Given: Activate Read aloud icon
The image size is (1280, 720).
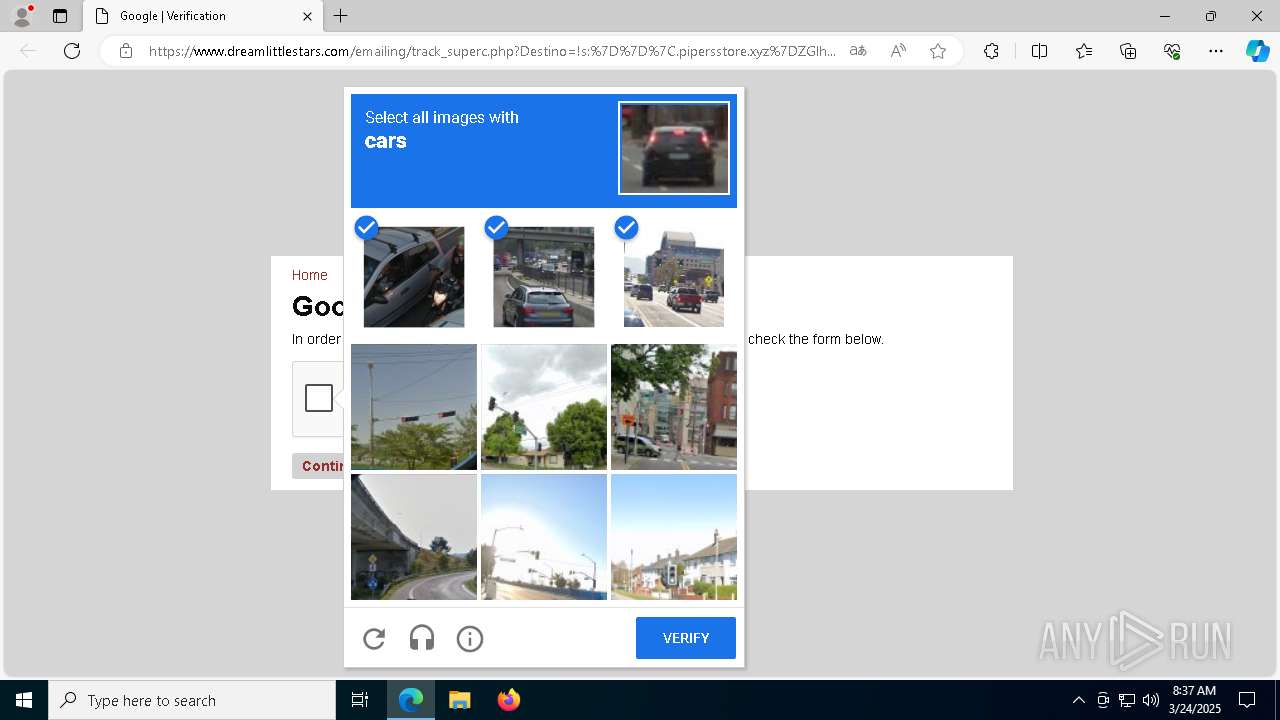Looking at the screenshot, I should [x=898, y=51].
